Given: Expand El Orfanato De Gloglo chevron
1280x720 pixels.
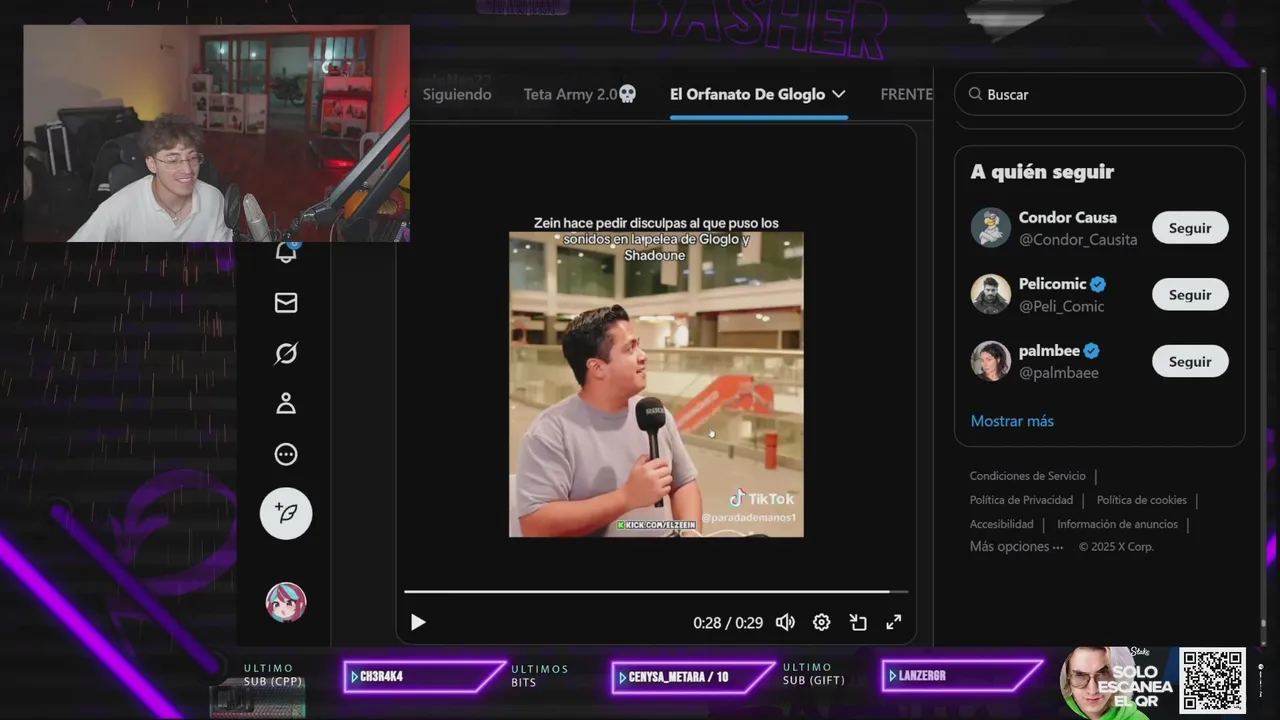Looking at the screenshot, I should click(x=839, y=94).
